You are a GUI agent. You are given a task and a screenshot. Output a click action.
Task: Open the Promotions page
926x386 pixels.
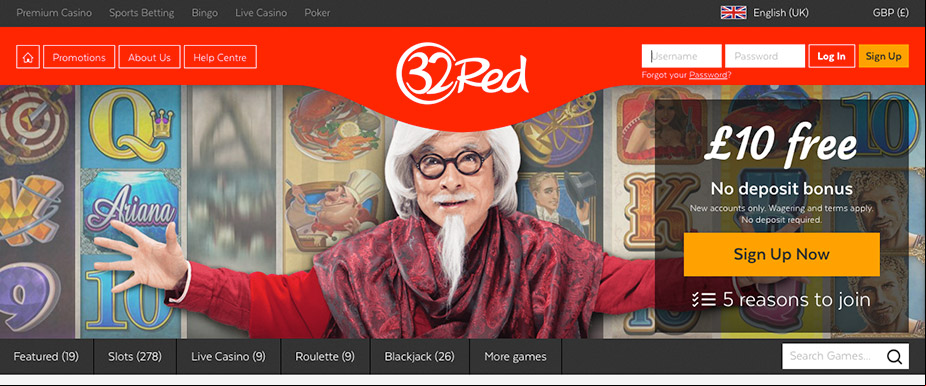pos(79,57)
